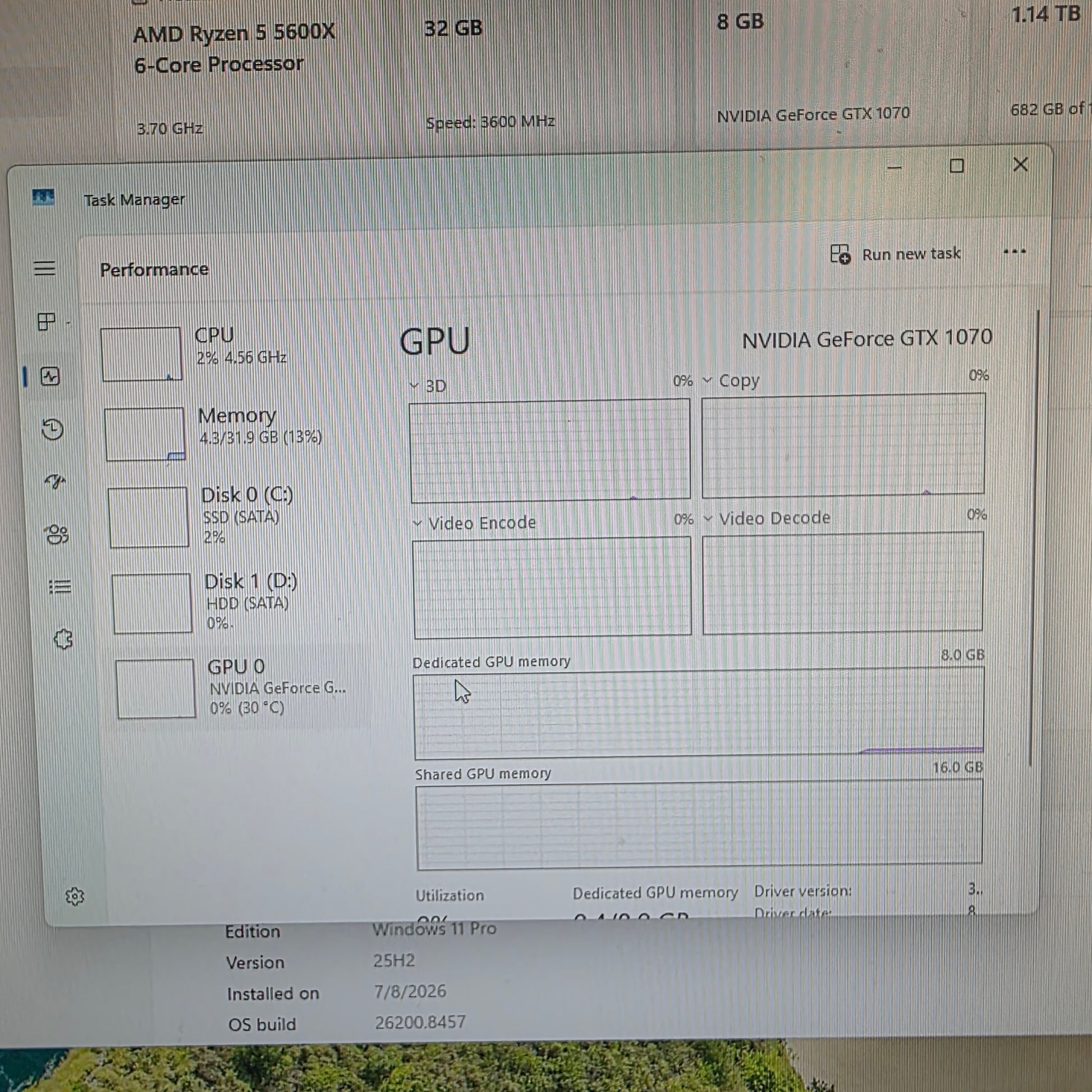1092x1092 pixels.
Task: Click "Speed: 3600 MHz" in the background window
Action: pyautogui.click(x=490, y=122)
